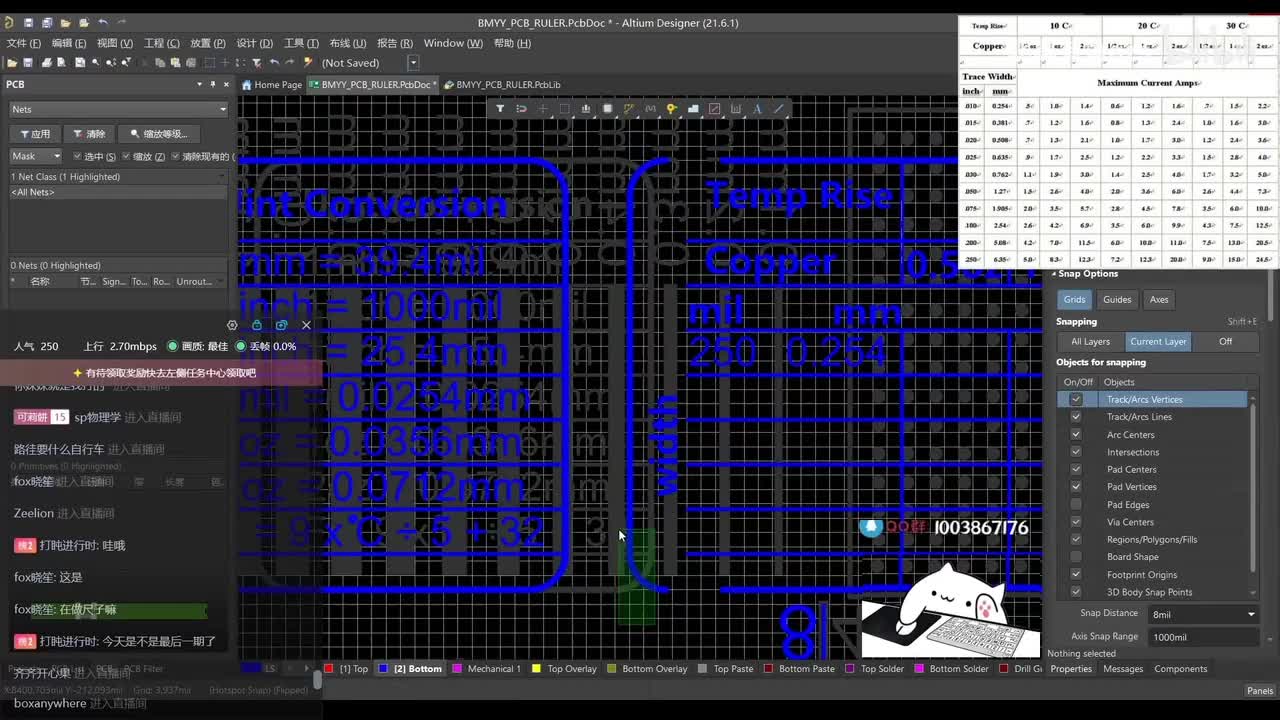
Task: Toggle the 清除现有的 checkbox
Action: click(175, 156)
